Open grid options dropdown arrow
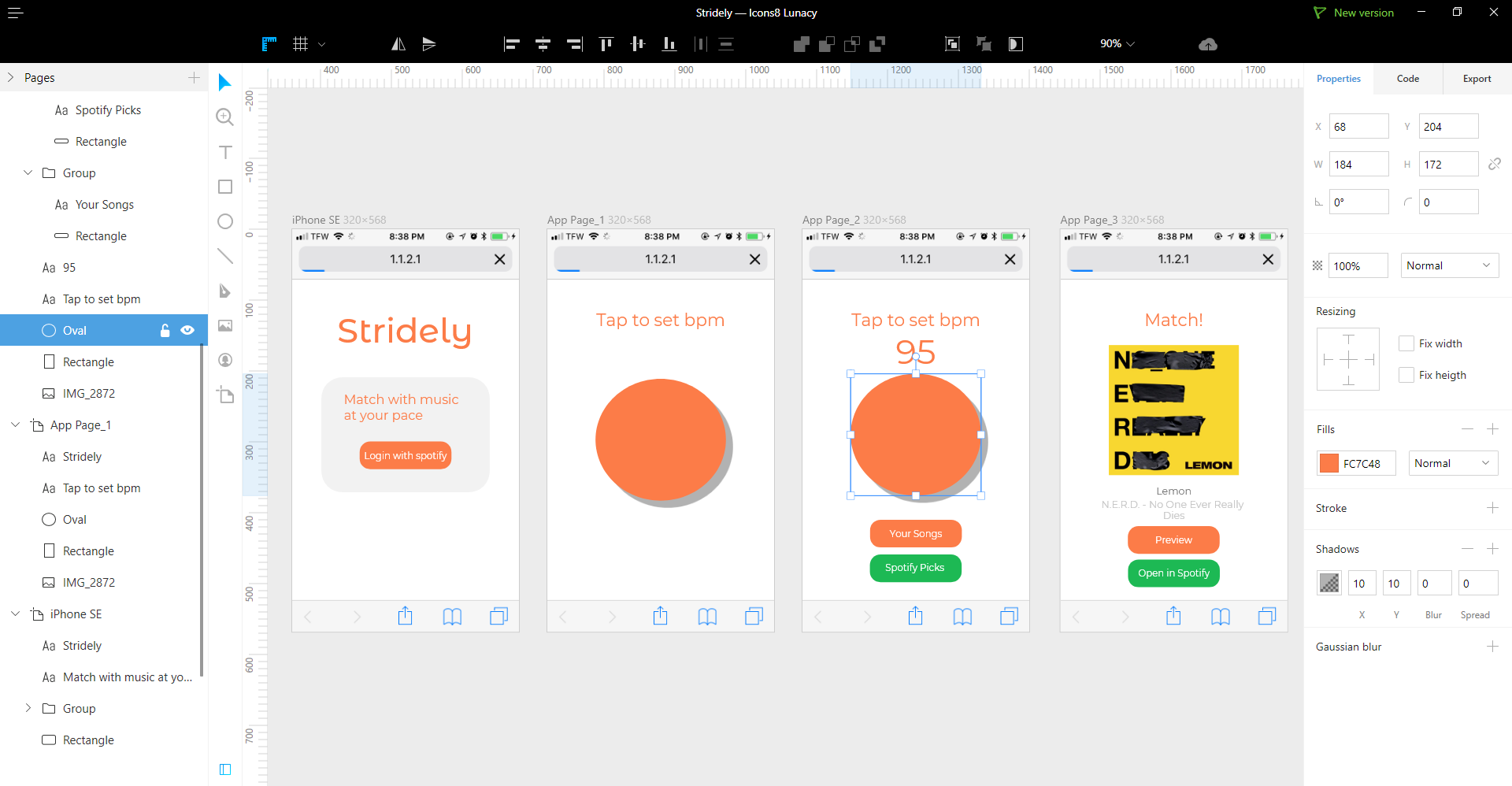Image resolution: width=1512 pixels, height=786 pixels. (x=321, y=45)
